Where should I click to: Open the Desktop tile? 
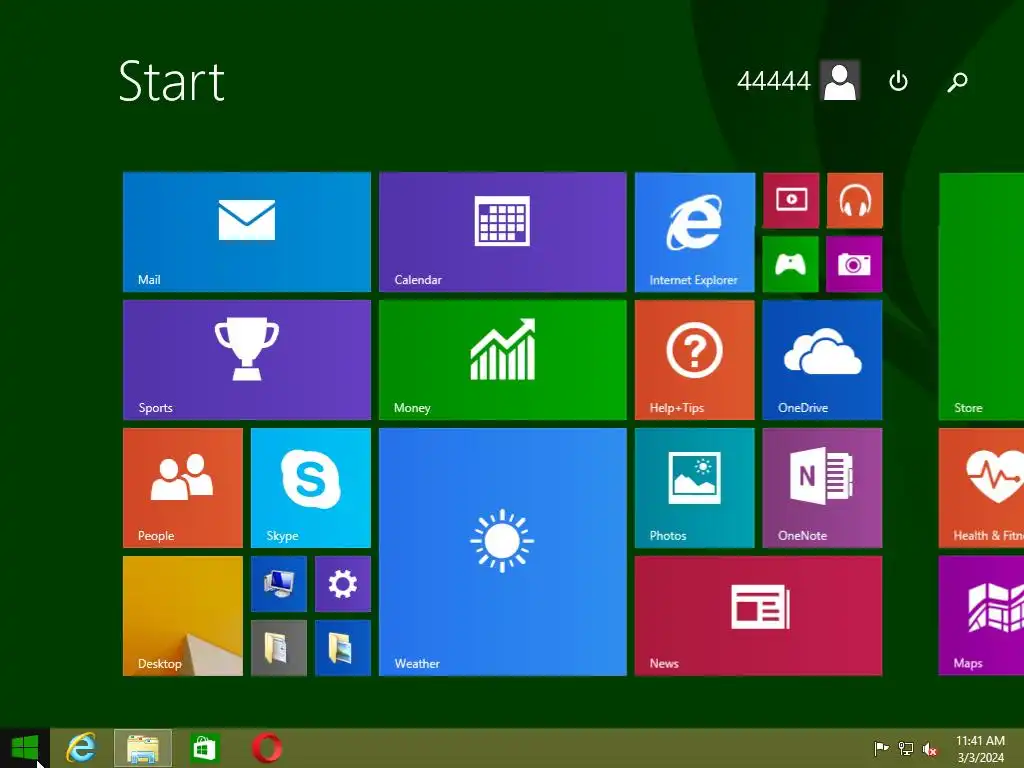pyautogui.click(x=183, y=616)
